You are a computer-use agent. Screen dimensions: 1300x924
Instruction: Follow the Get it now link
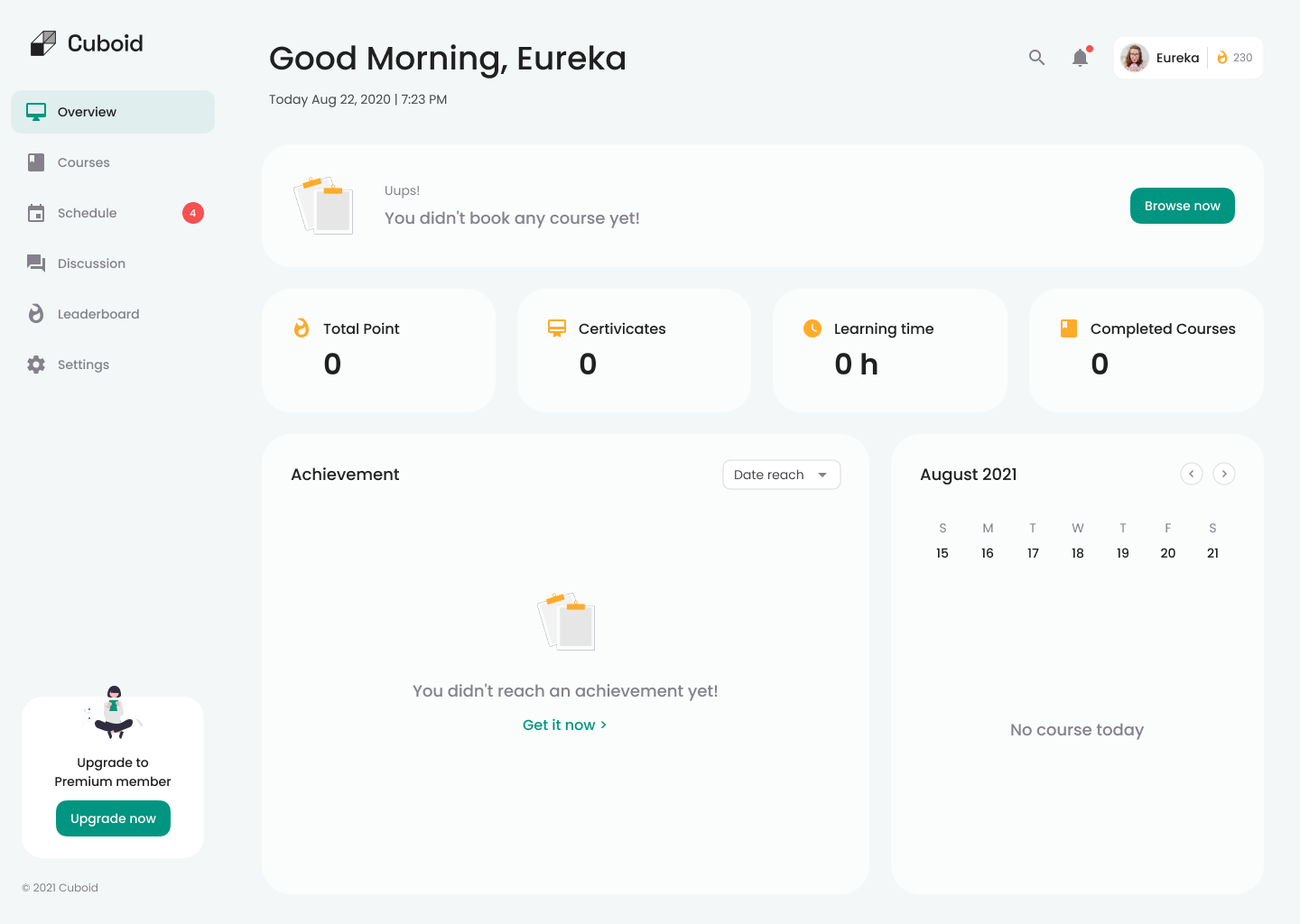click(564, 725)
